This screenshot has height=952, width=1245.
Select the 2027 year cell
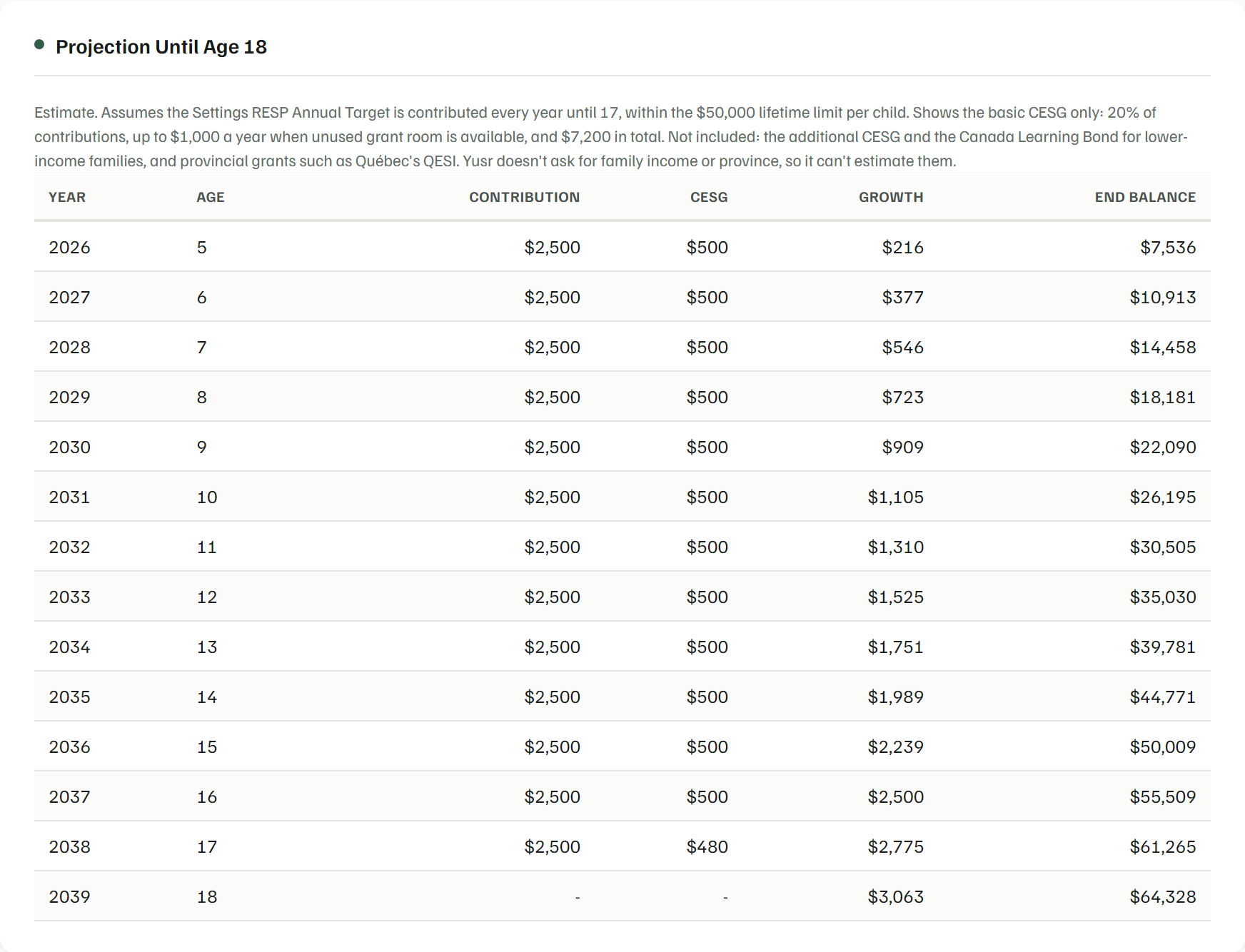pyautogui.click(x=70, y=298)
